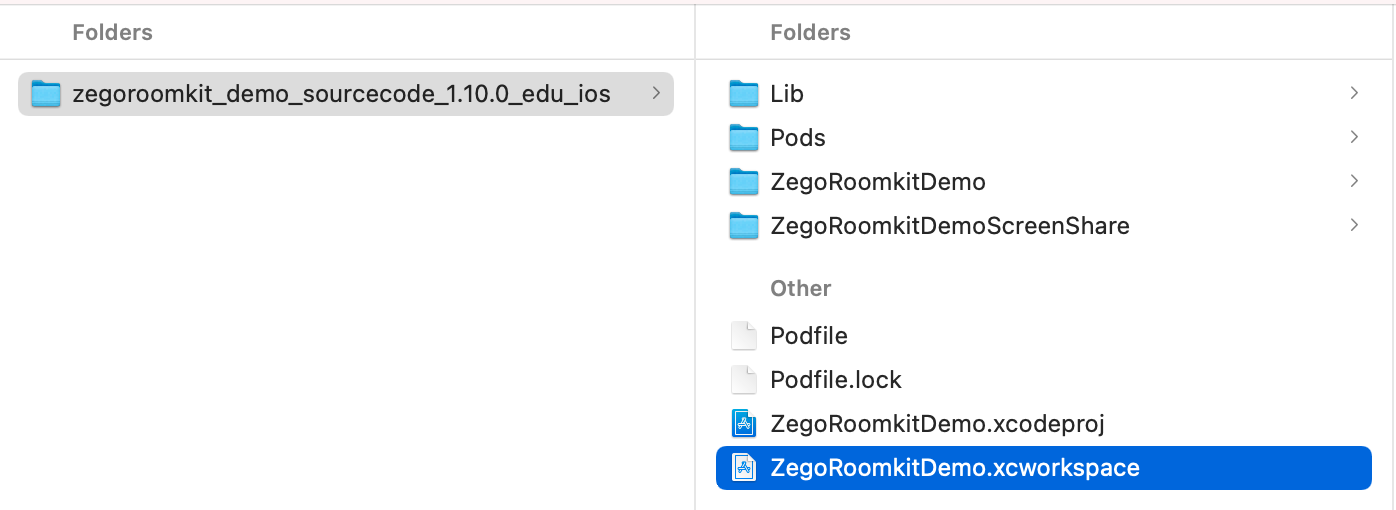Click the left column Folders header

(112, 32)
